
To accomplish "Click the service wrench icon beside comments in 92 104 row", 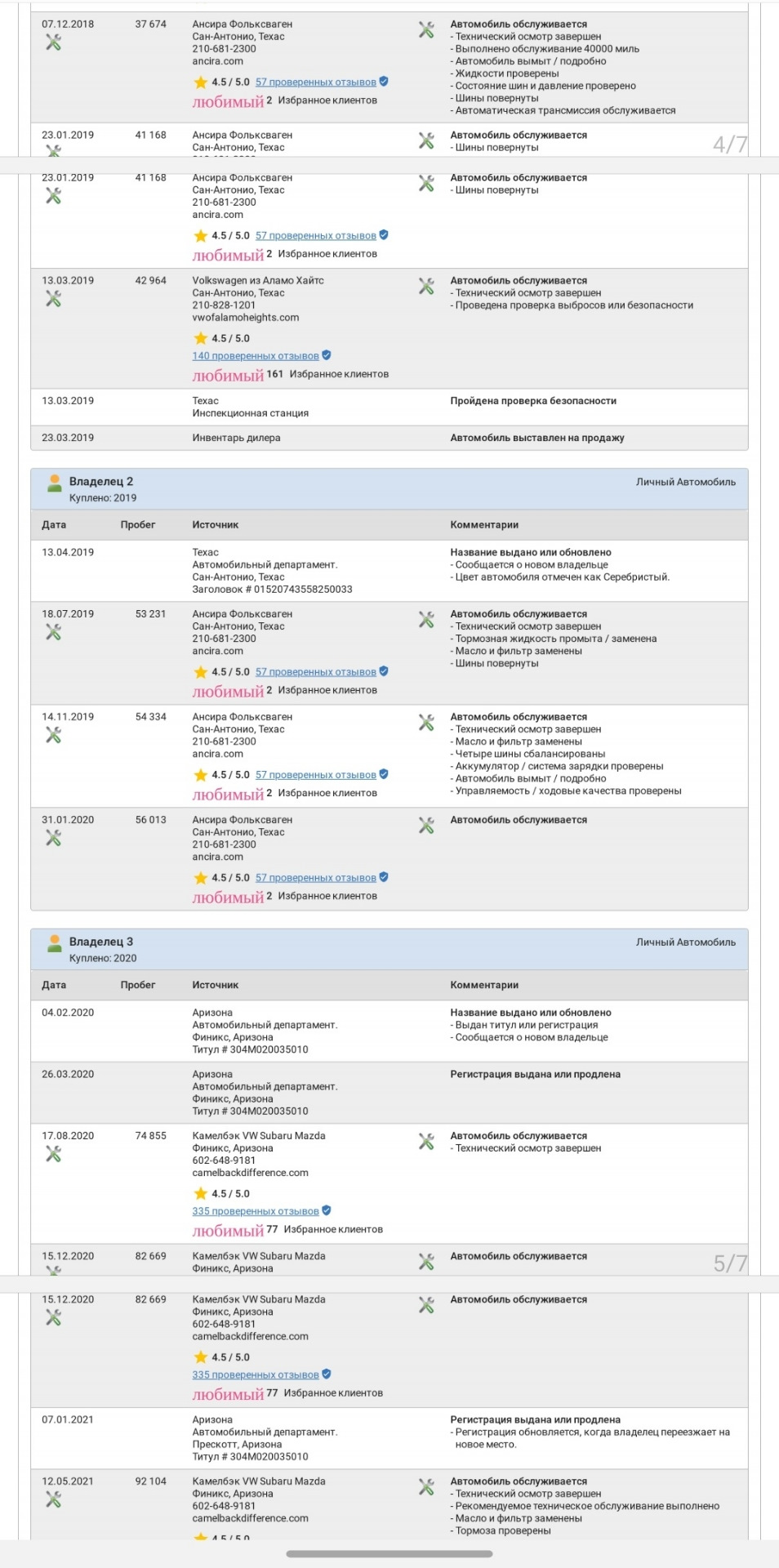I will coord(426,1487).
